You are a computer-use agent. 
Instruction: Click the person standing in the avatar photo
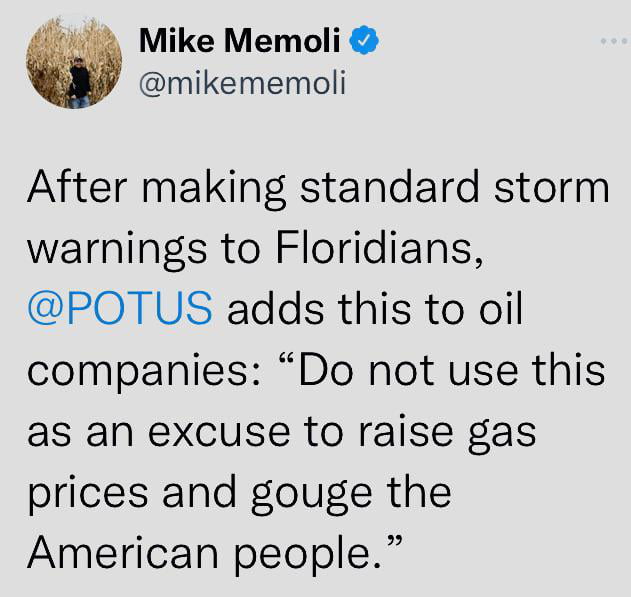point(79,83)
